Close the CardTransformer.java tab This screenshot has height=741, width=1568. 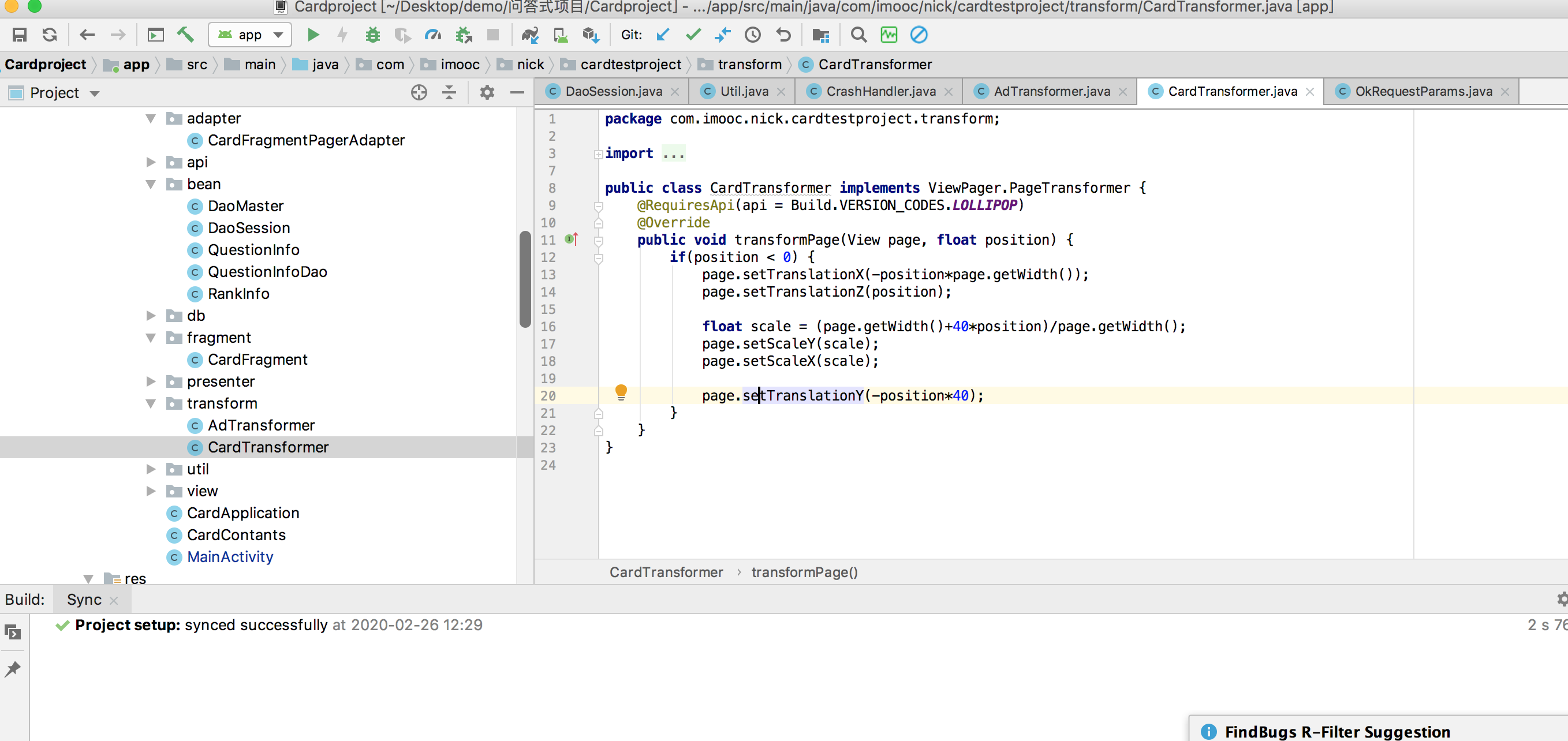[x=1310, y=92]
